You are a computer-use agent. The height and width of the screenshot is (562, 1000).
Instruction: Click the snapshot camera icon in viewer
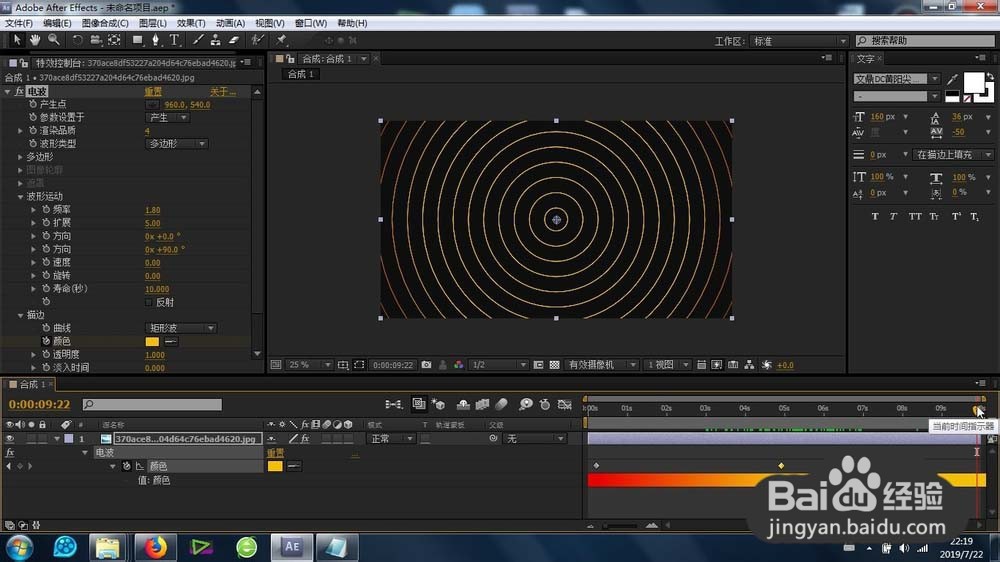coord(426,365)
